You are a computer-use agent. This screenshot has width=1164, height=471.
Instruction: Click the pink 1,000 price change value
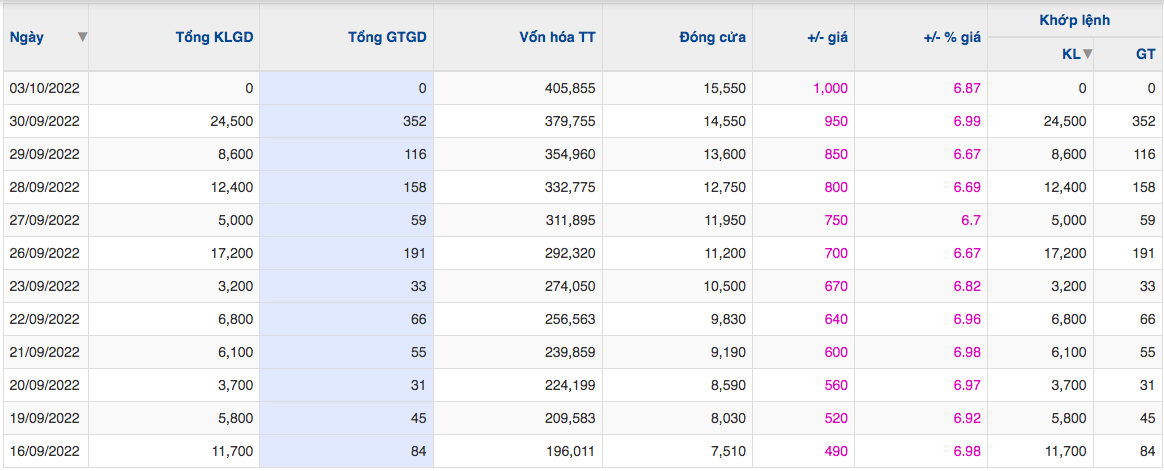[x=831, y=88]
